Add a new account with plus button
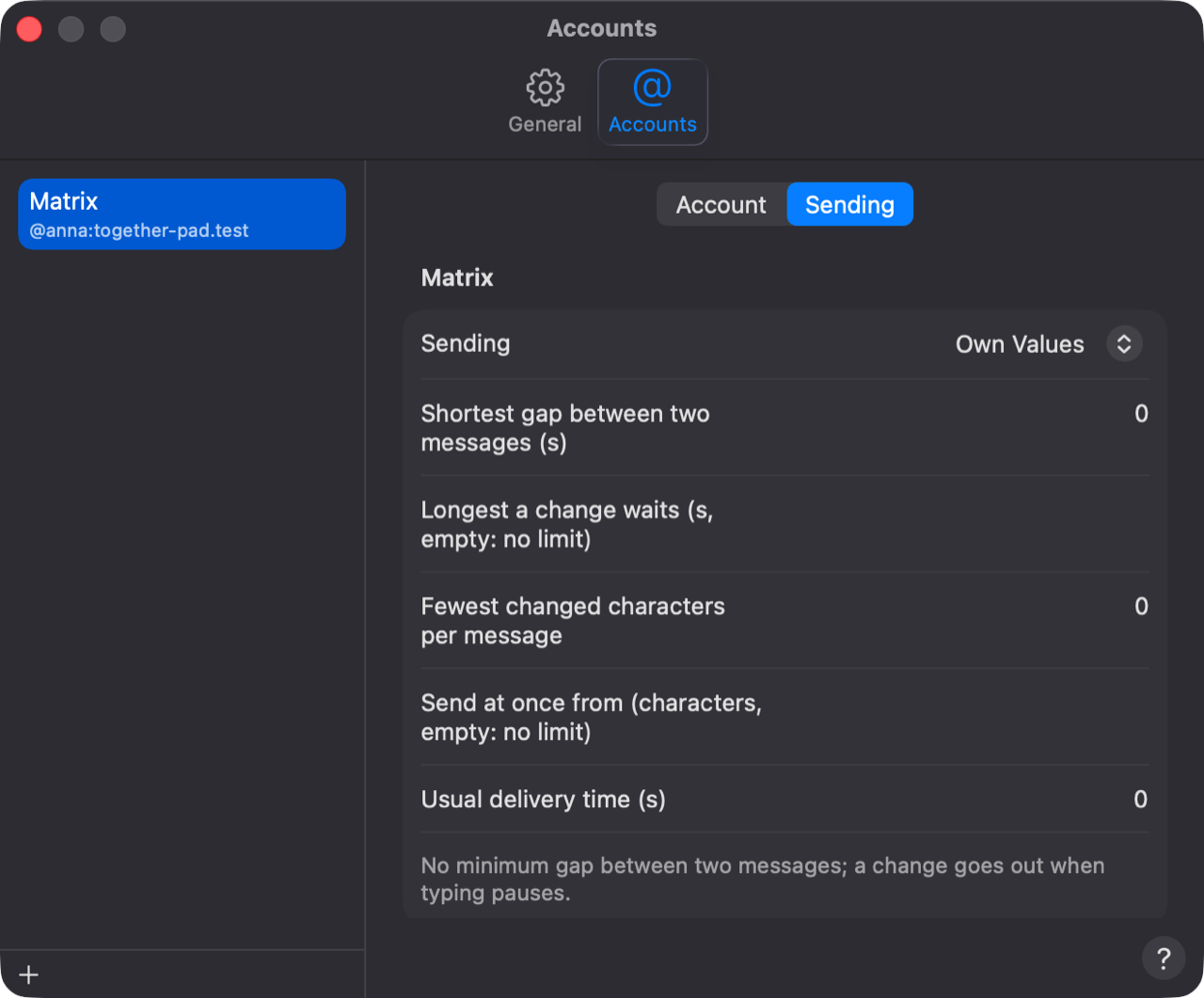This screenshot has width=1204, height=998. pos(29,974)
